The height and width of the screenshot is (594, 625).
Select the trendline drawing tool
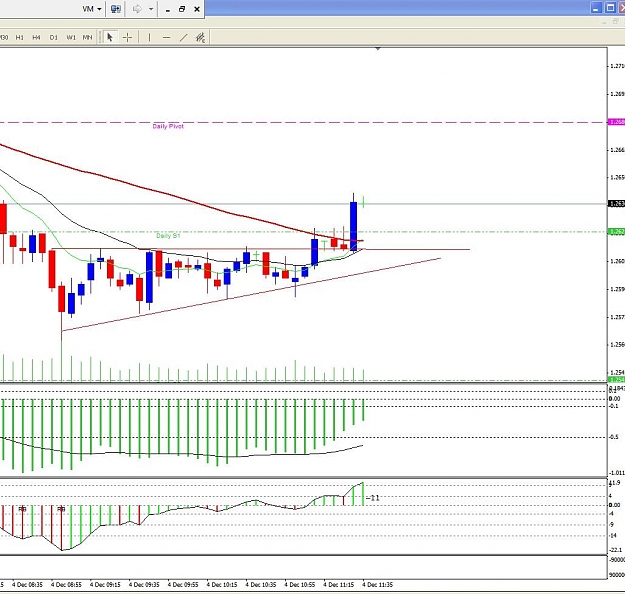(183, 37)
